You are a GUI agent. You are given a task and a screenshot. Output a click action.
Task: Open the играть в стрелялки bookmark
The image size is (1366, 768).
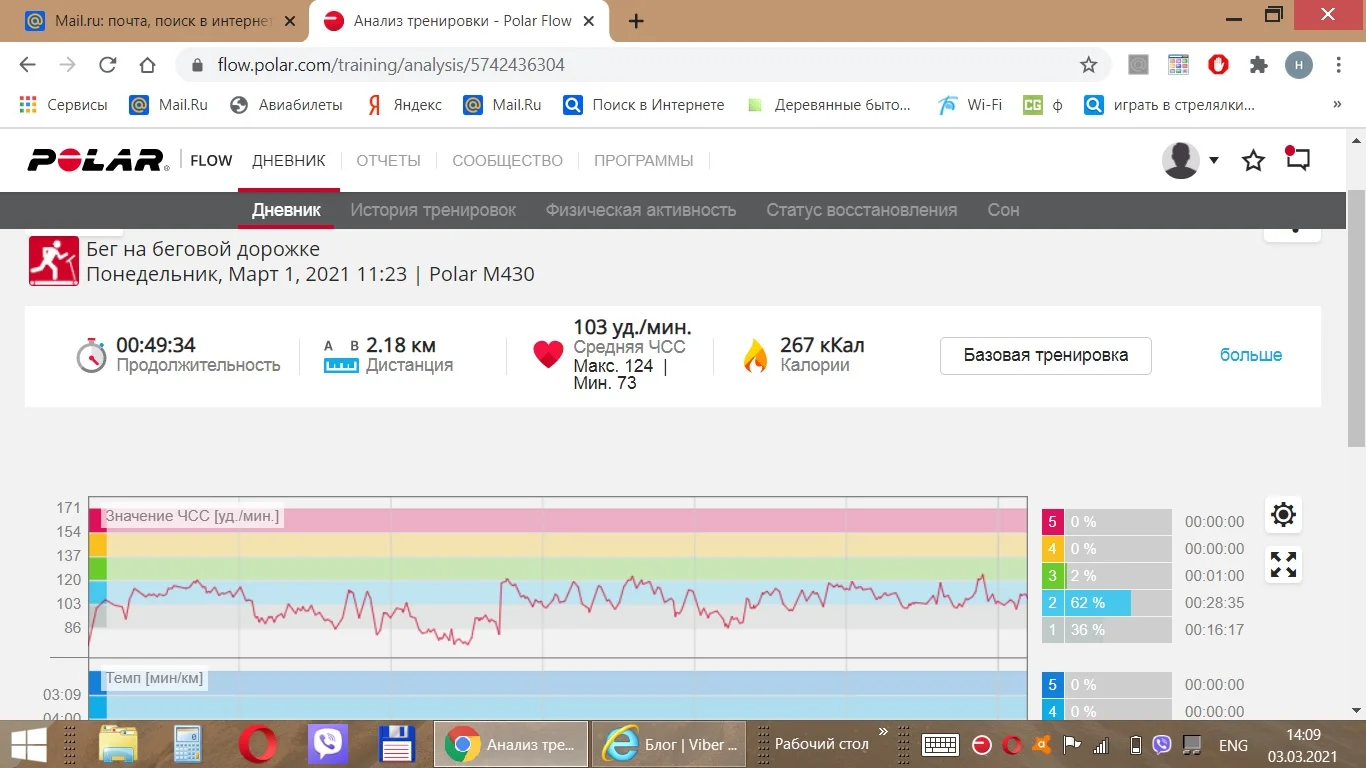point(1170,105)
